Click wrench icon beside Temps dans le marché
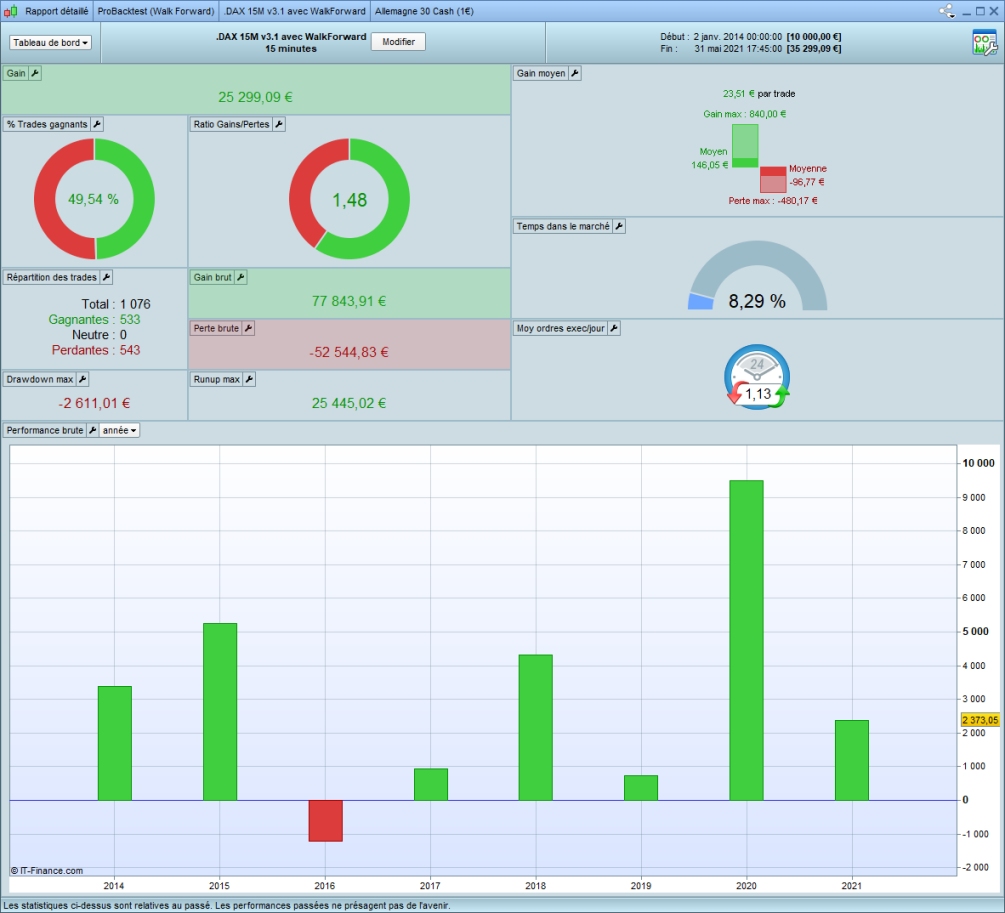 pos(619,226)
